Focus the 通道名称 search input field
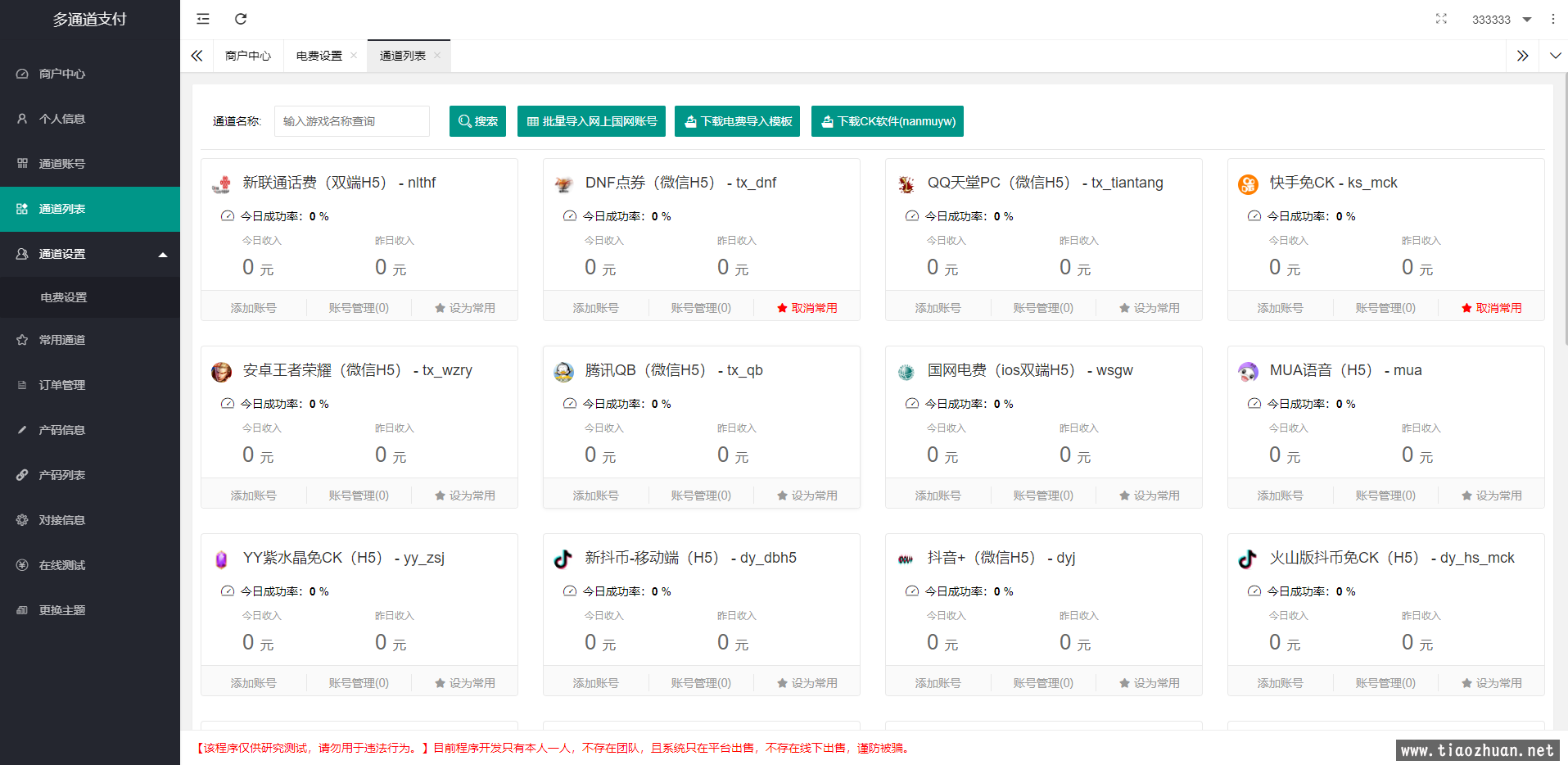This screenshot has height=765, width=1568. tap(352, 121)
